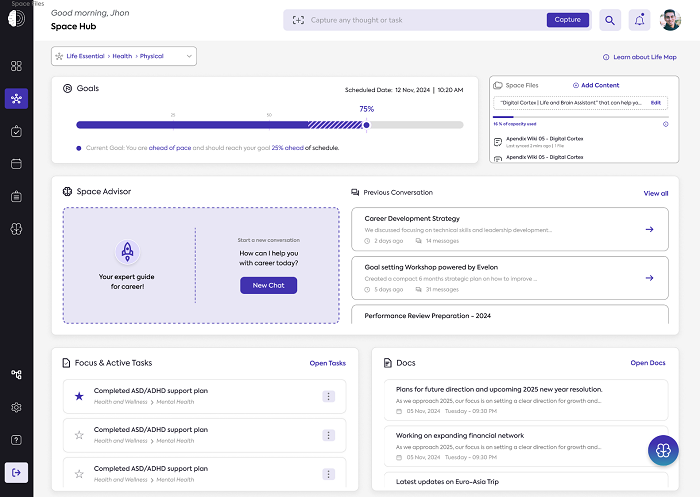Open Latest updates on Euro-Asia Trip doc
This screenshot has width=700, height=497.
pos(526,481)
